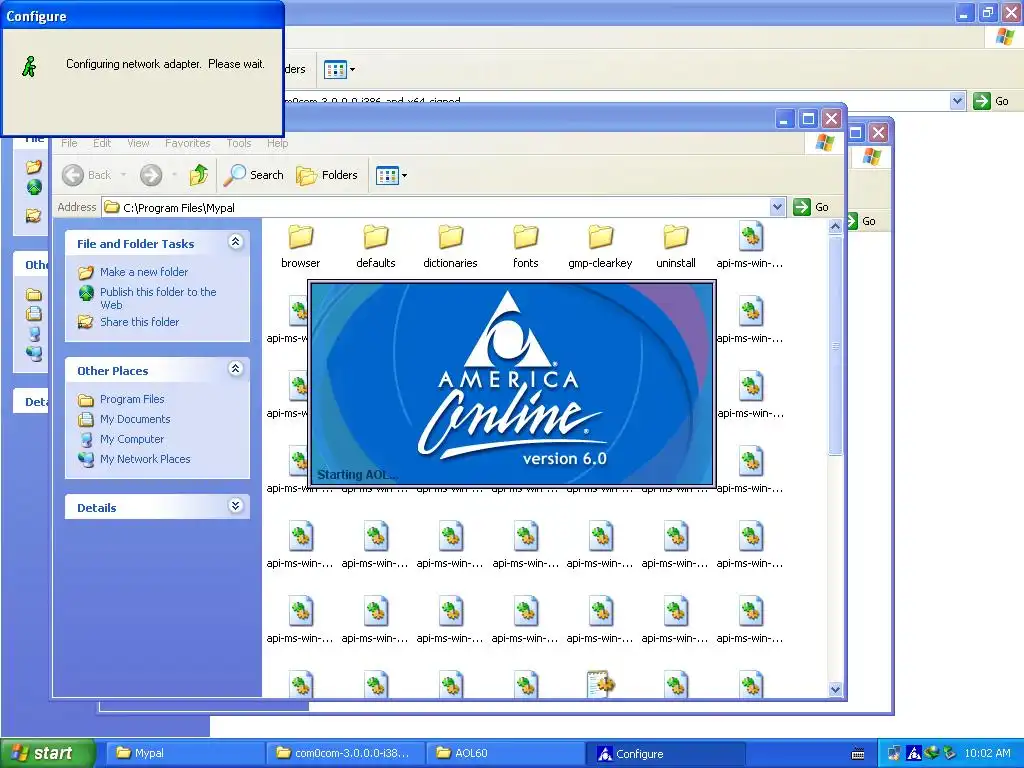
Task: Click the Views dropdown in com0com back window
Action: click(x=340, y=69)
